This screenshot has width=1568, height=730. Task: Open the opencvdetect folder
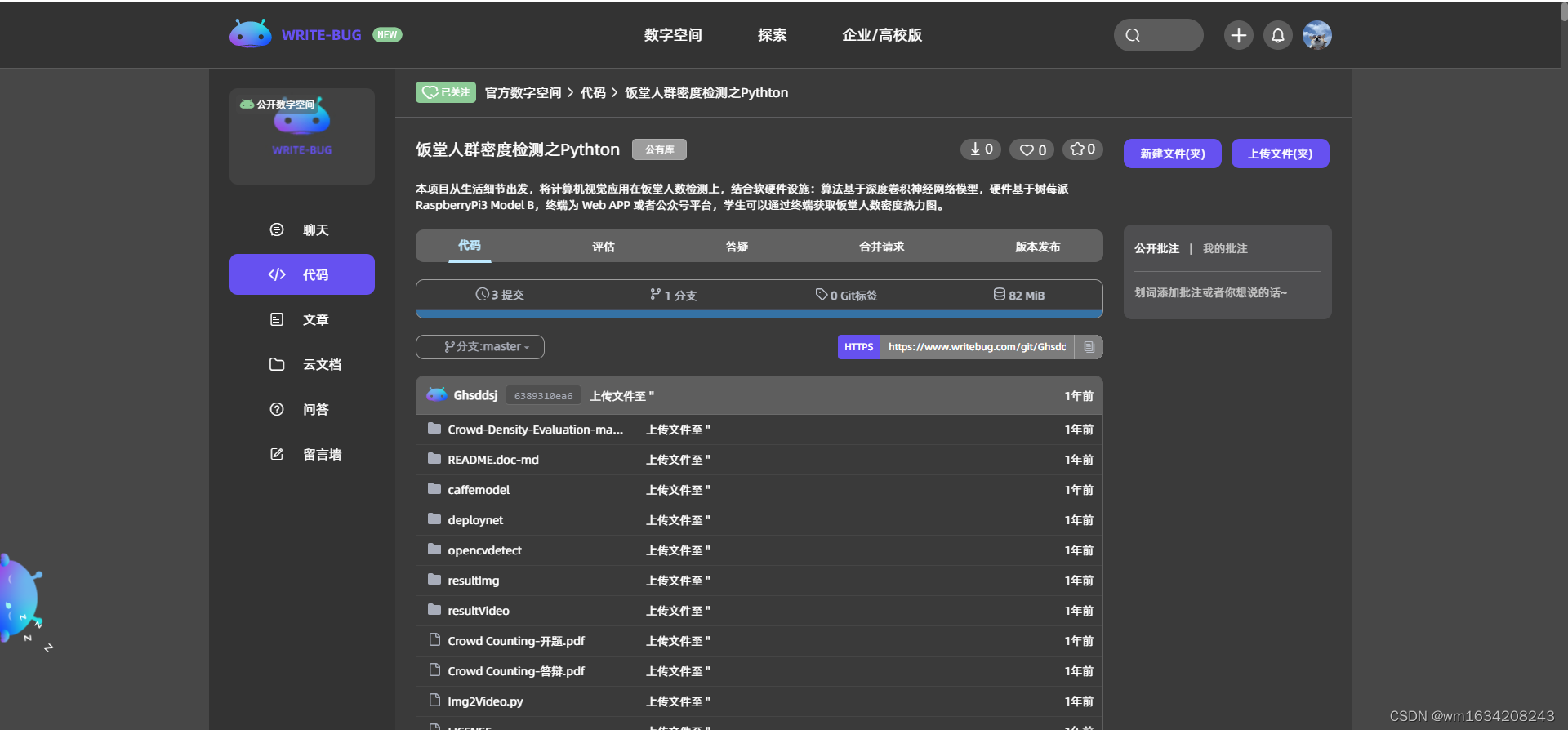(x=484, y=550)
